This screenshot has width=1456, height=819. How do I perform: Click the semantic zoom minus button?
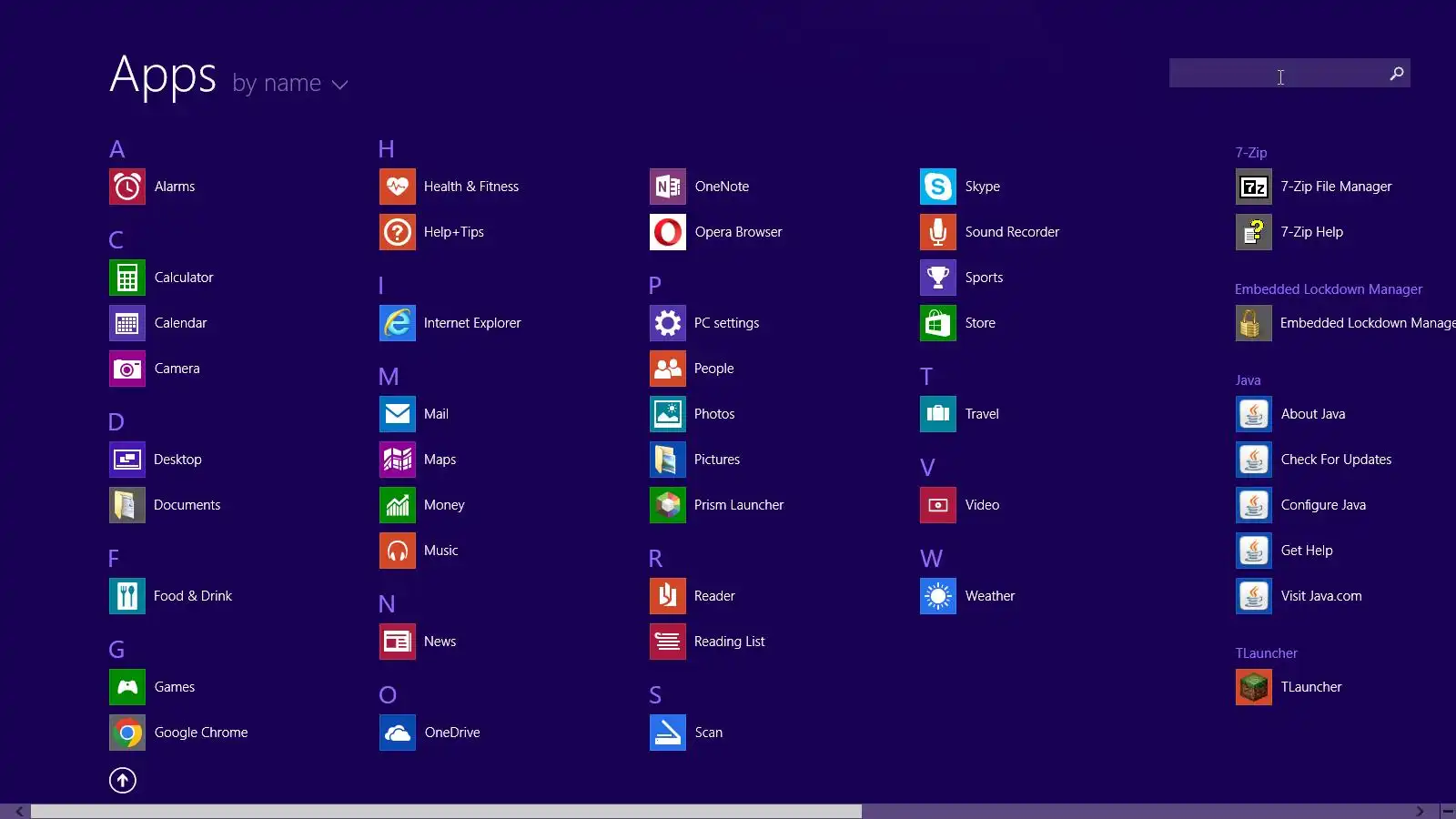(x=1448, y=811)
